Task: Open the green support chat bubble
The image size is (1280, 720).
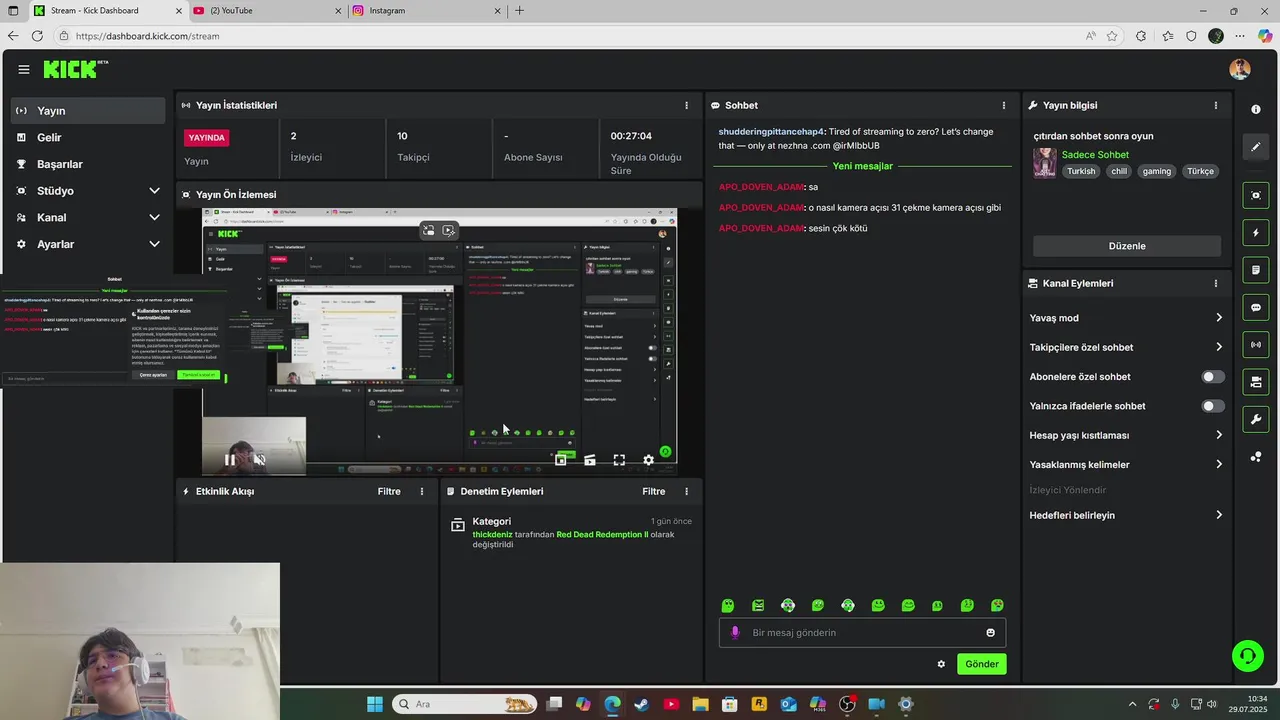Action: pyautogui.click(x=1247, y=656)
